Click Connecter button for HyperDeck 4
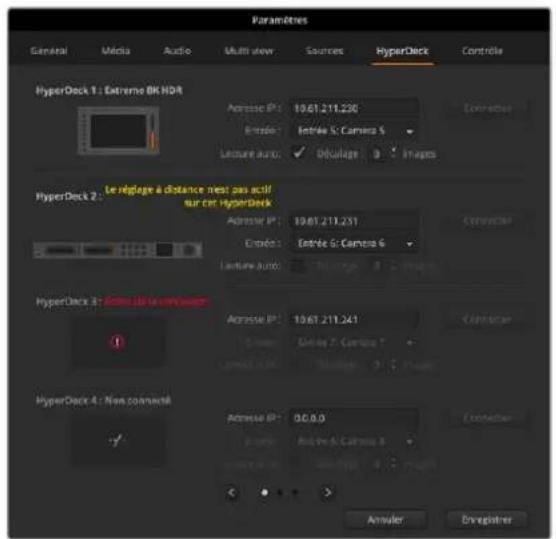The height and width of the screenshot is (539, 556). click(x=488, y=418)
